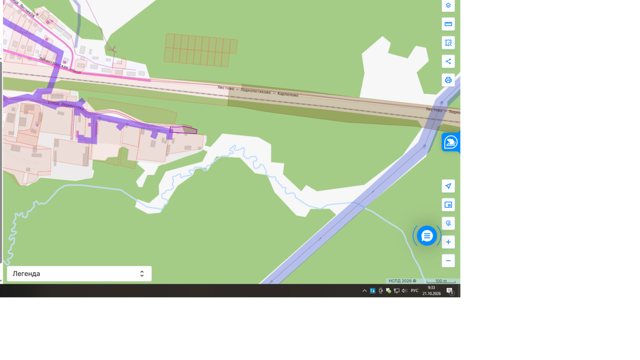This screenshot has width=640, height=360.
Task: Click the blue tray application icon
Action: [x=373, y=291]
